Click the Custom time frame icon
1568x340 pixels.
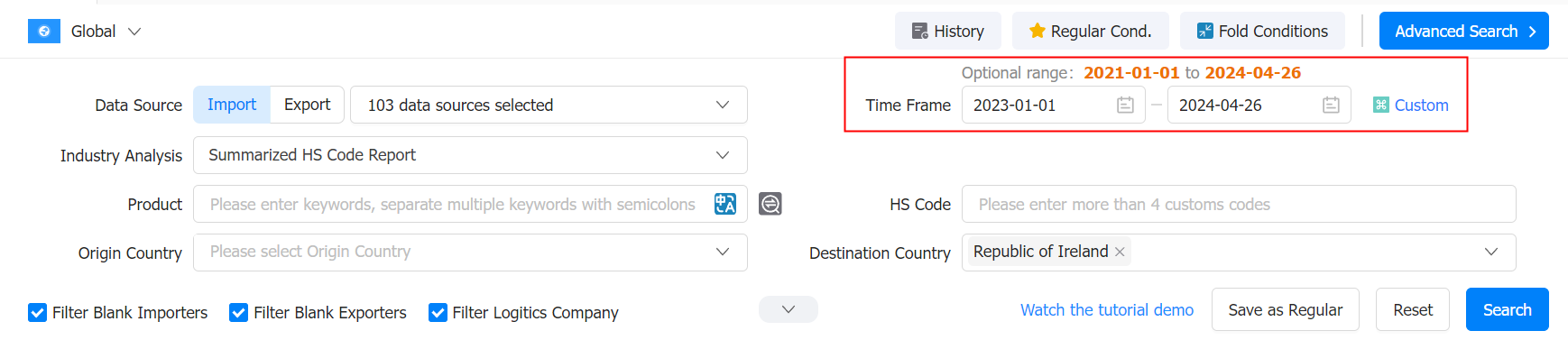pyautogui.click(x=1380, y=105)
